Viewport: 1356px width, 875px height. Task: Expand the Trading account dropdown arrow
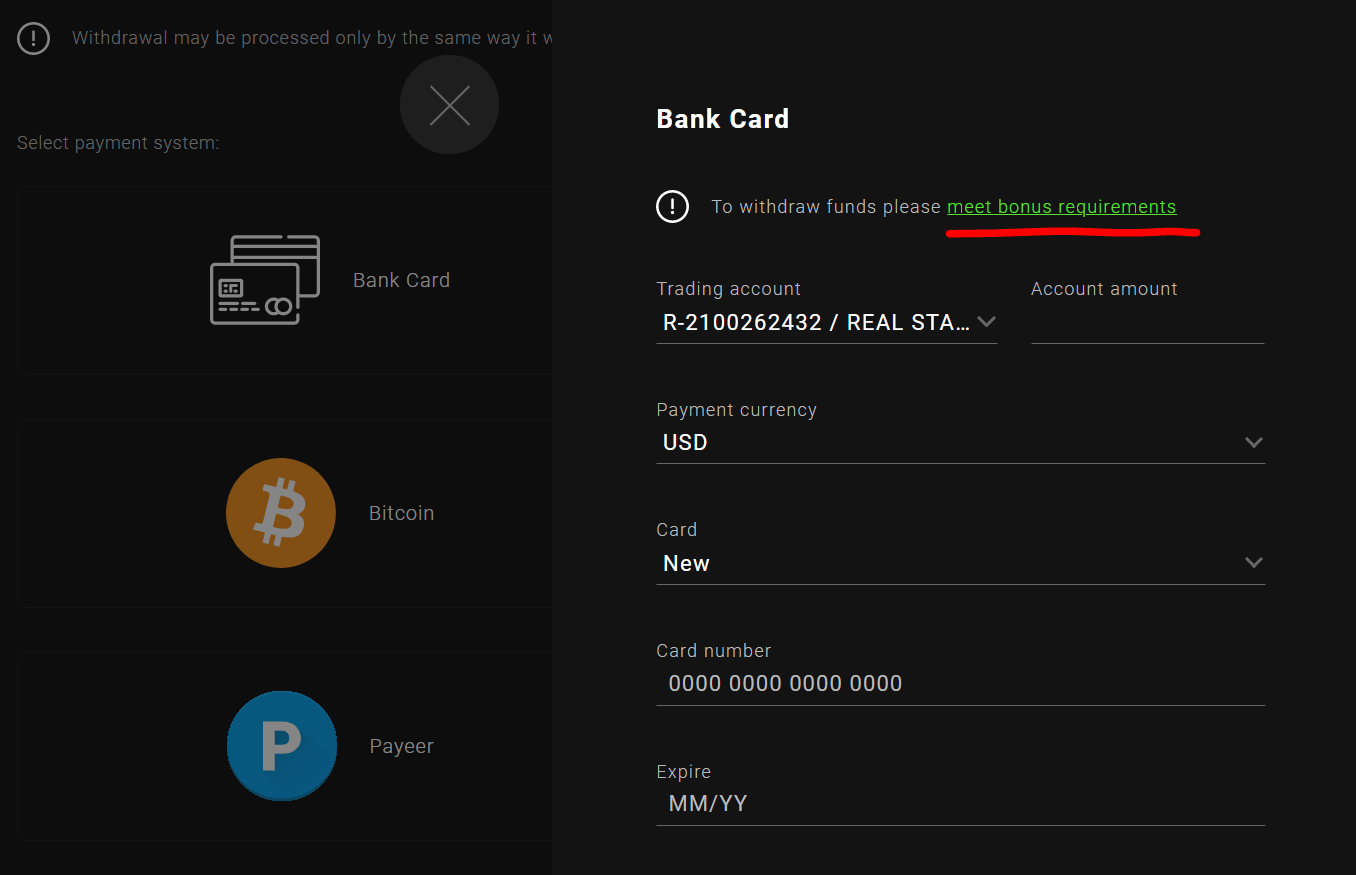pos(986,322)
